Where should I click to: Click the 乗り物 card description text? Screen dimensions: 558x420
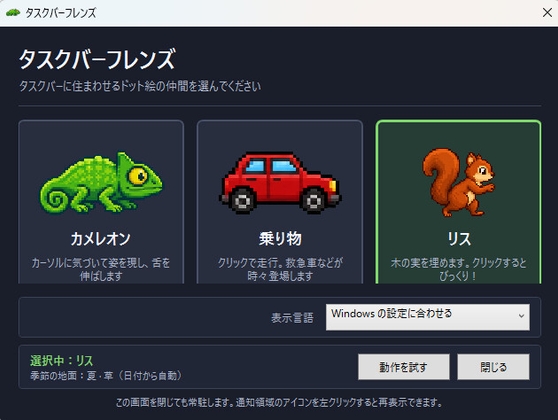[x=280, y=269]
